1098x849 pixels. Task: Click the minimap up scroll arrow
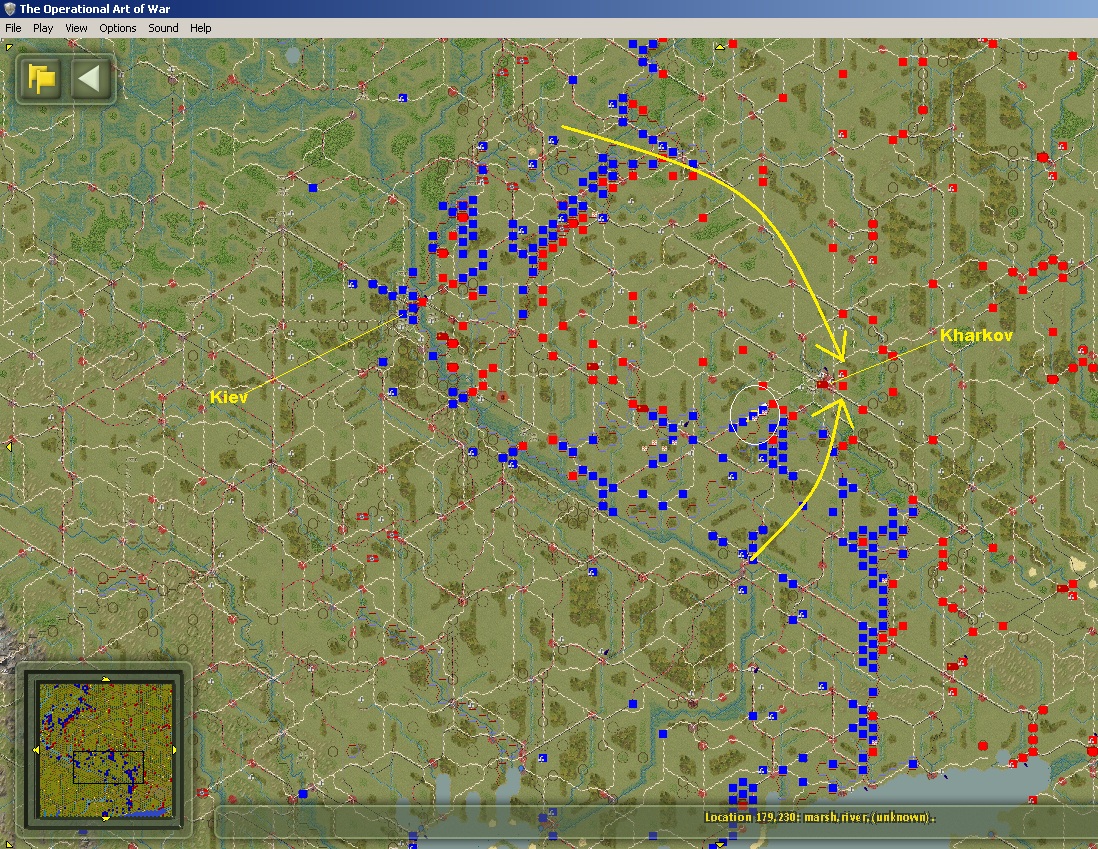coord(105,679)
